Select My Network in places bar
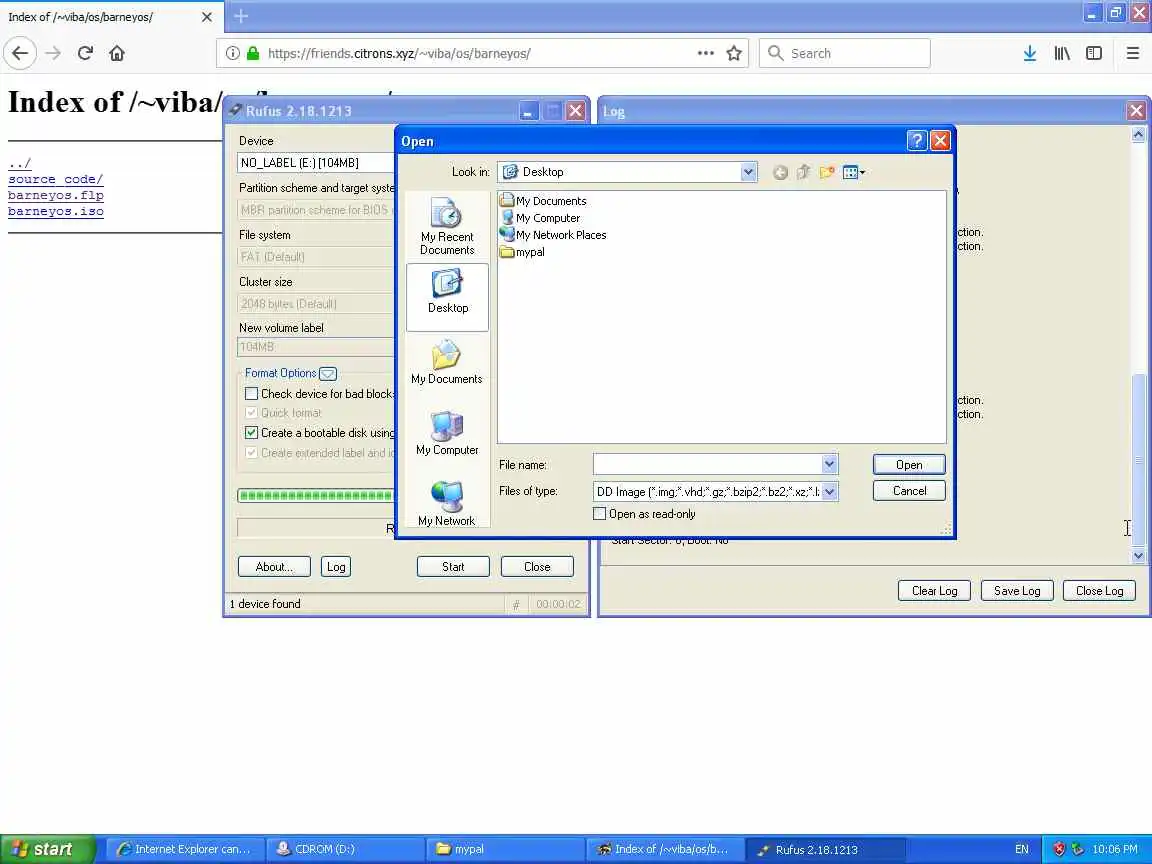This screenshot has height=864, width=1152. [447, 504]
